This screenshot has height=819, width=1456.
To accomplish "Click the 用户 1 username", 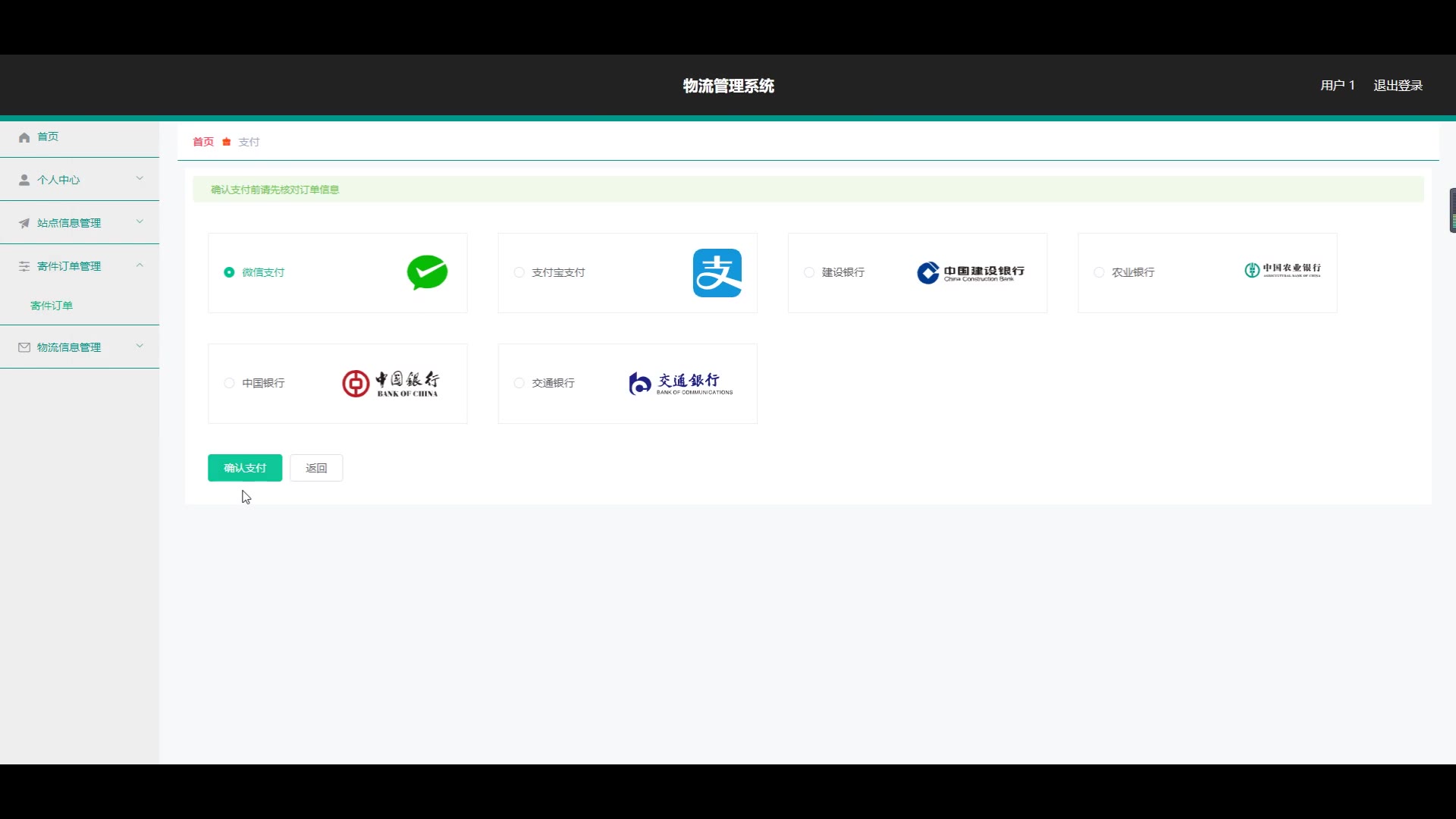I will point(1338,86).
